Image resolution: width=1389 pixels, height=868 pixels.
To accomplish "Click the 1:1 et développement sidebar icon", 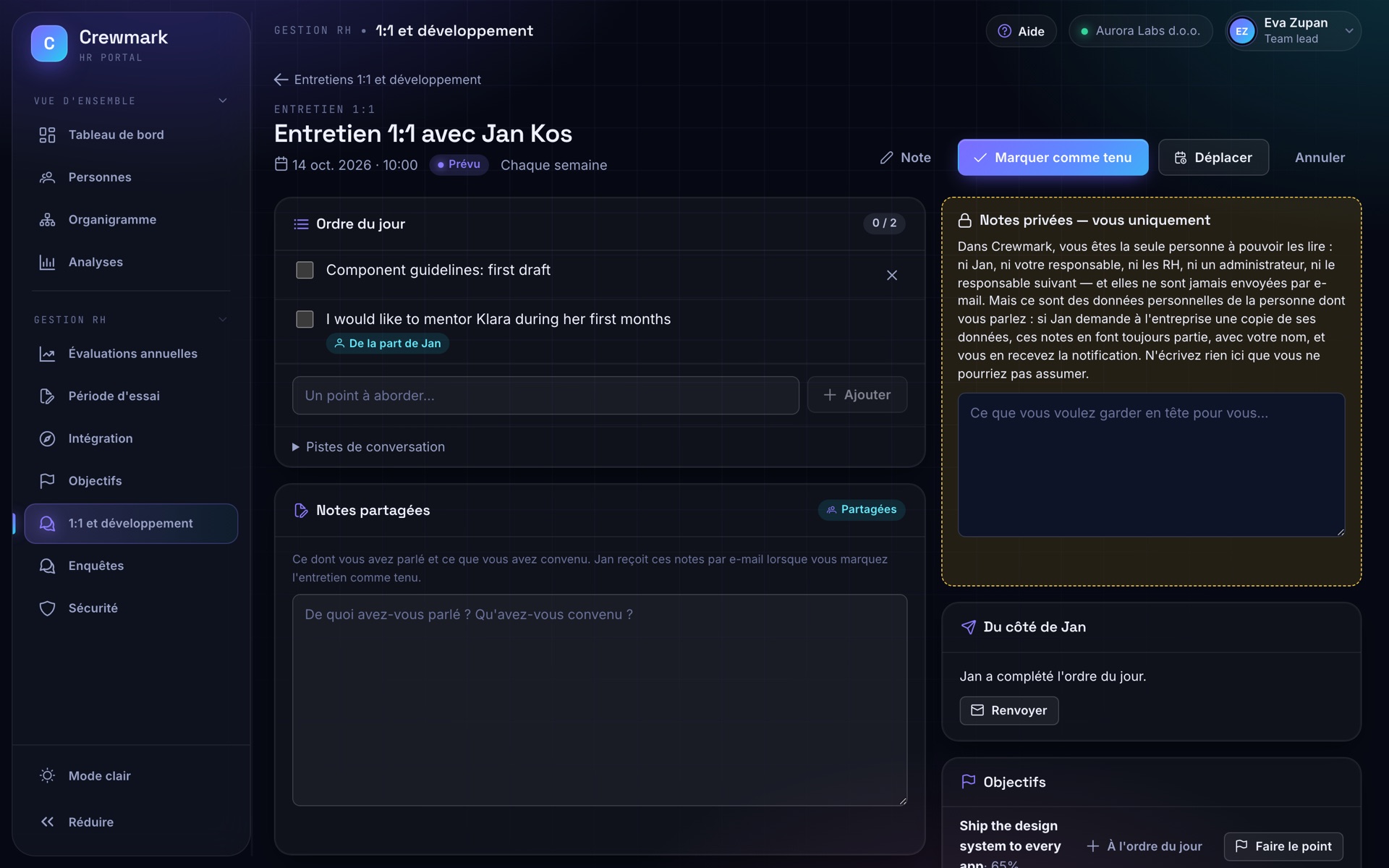I will pos(47,524).
